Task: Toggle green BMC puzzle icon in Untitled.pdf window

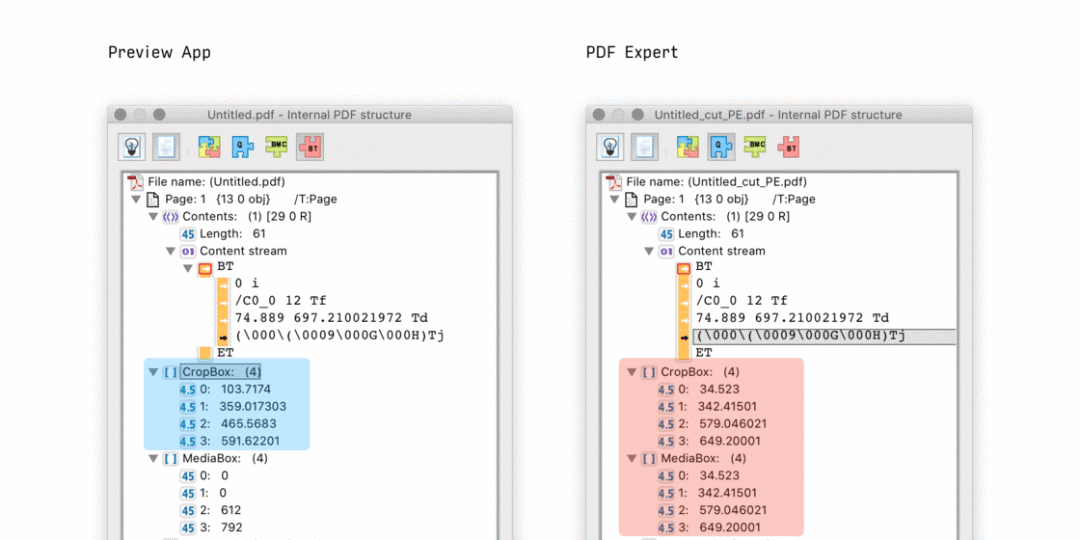Action: (x=276, y=147)
